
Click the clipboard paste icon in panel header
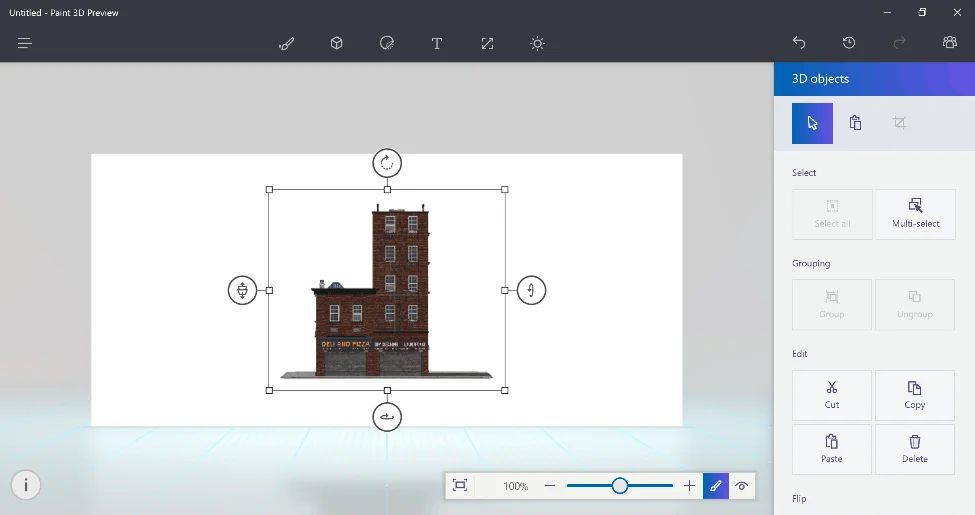[x=856, y=123]
